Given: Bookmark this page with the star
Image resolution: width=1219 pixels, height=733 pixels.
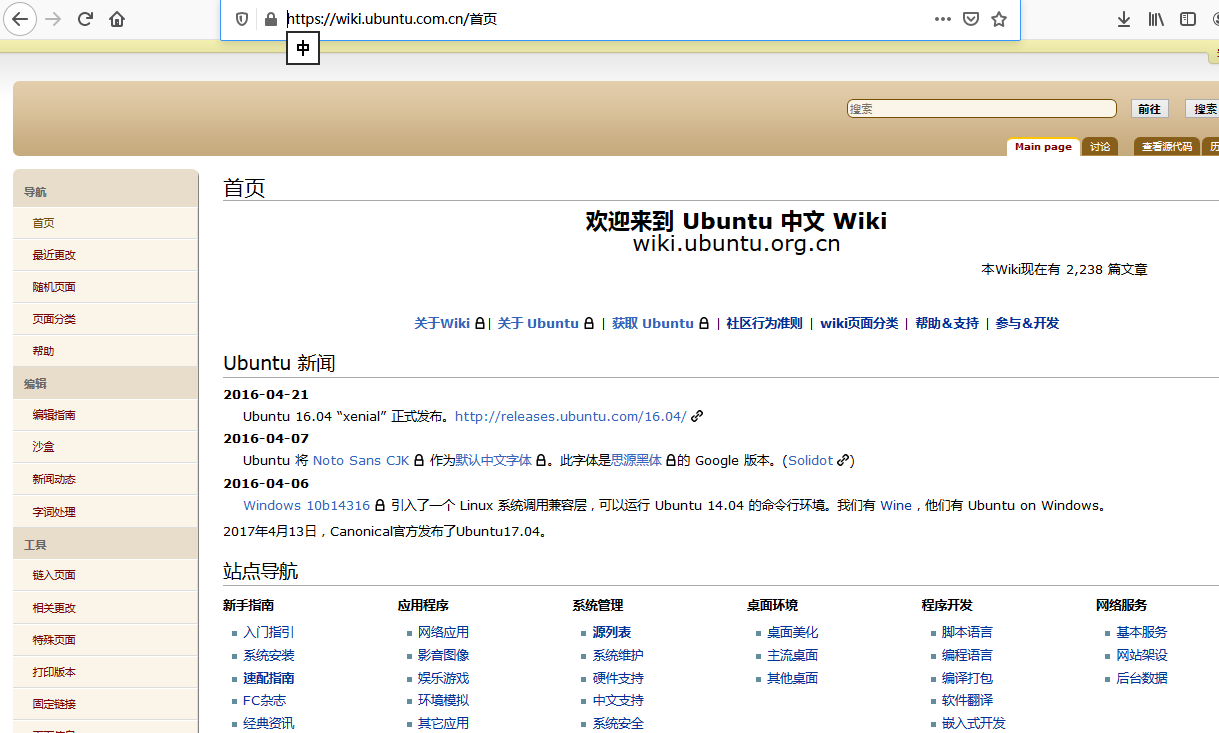Looking at the screenshot, I should click(x=999, y=19).
